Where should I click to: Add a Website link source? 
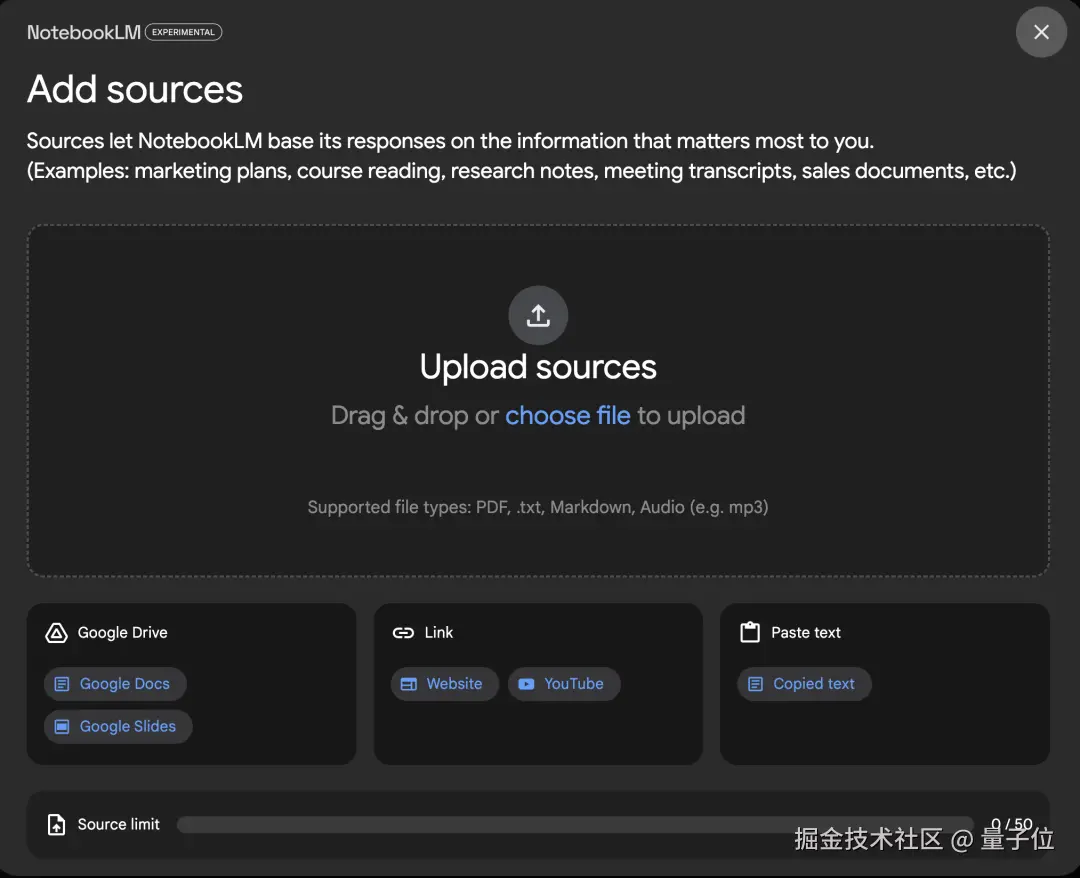tap(444, 684)
